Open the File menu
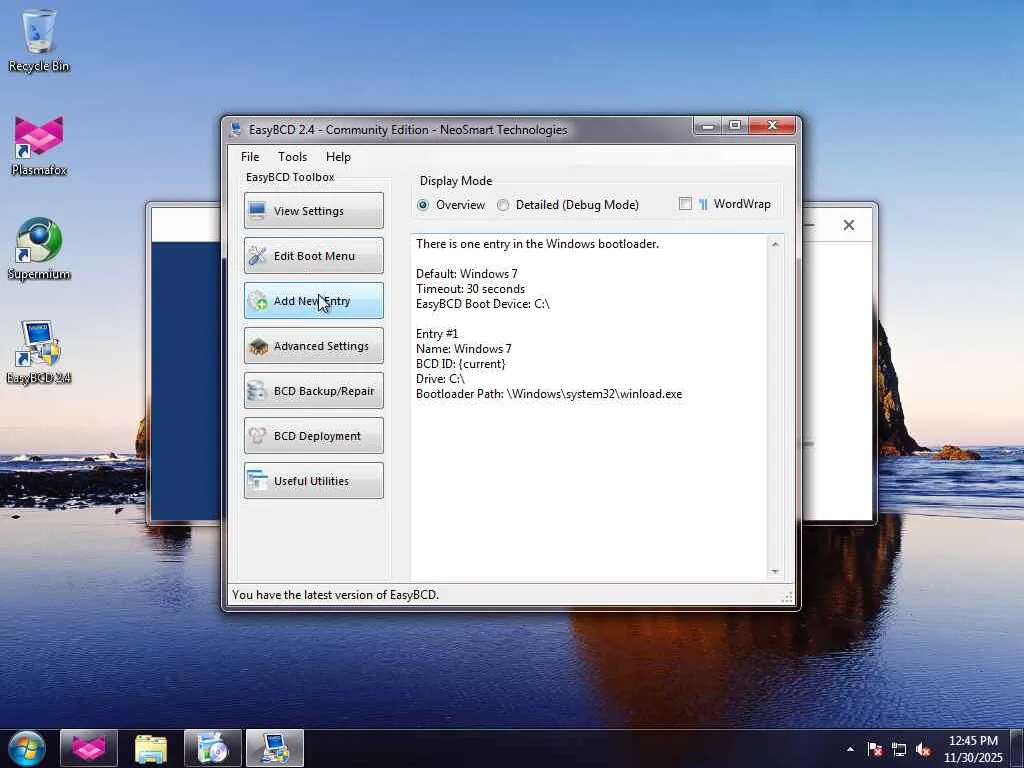This screenshot has height=768, width=1024. [250, 157]
